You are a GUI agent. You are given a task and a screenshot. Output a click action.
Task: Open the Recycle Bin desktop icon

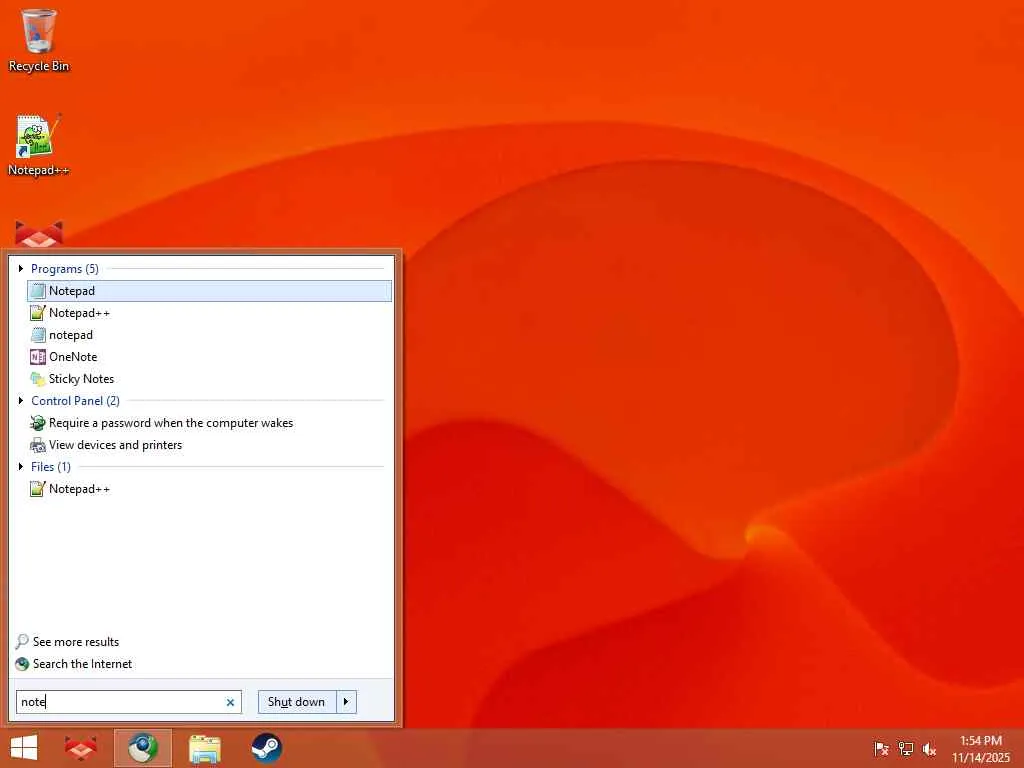point(39,40)
